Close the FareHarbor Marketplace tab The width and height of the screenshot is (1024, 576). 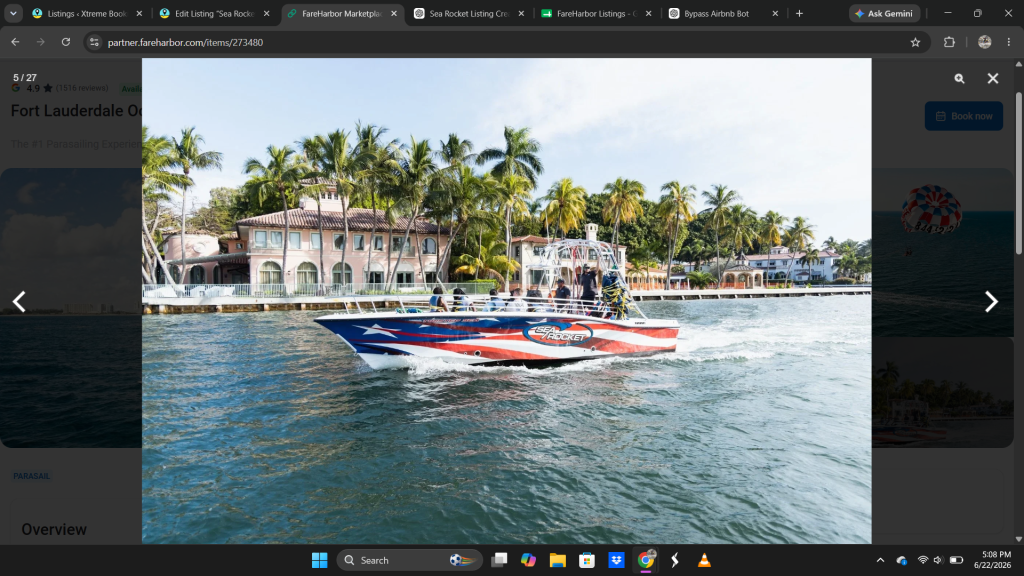[x=394, y=13]
